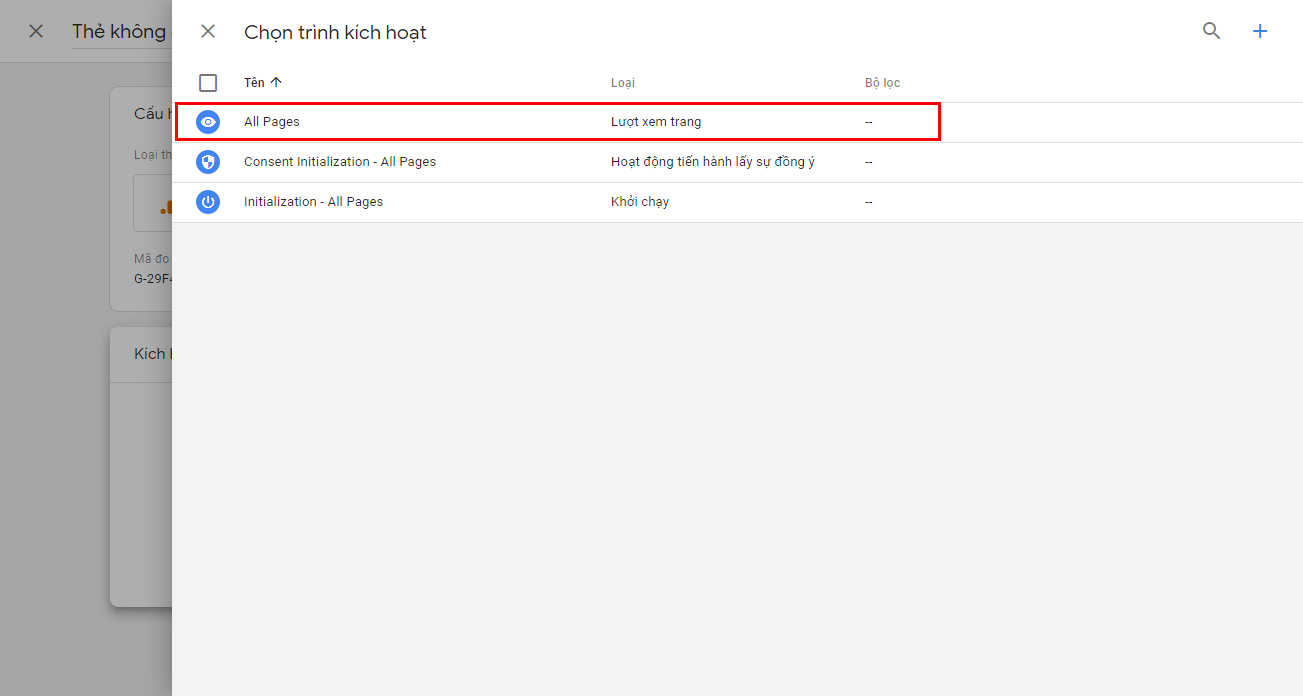1303x696 pixels.
Task: Tick the select-all checkbox in header
Action: click(208, 83)
